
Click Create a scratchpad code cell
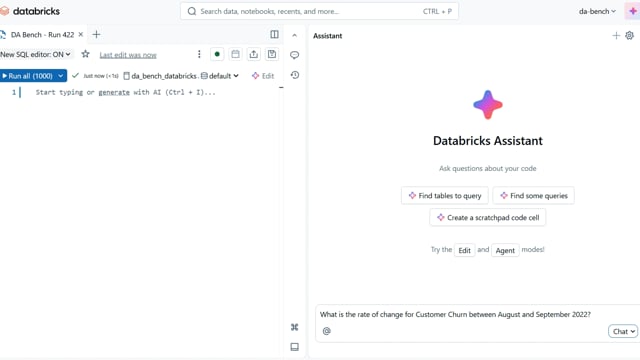click(x=488, y=218)
